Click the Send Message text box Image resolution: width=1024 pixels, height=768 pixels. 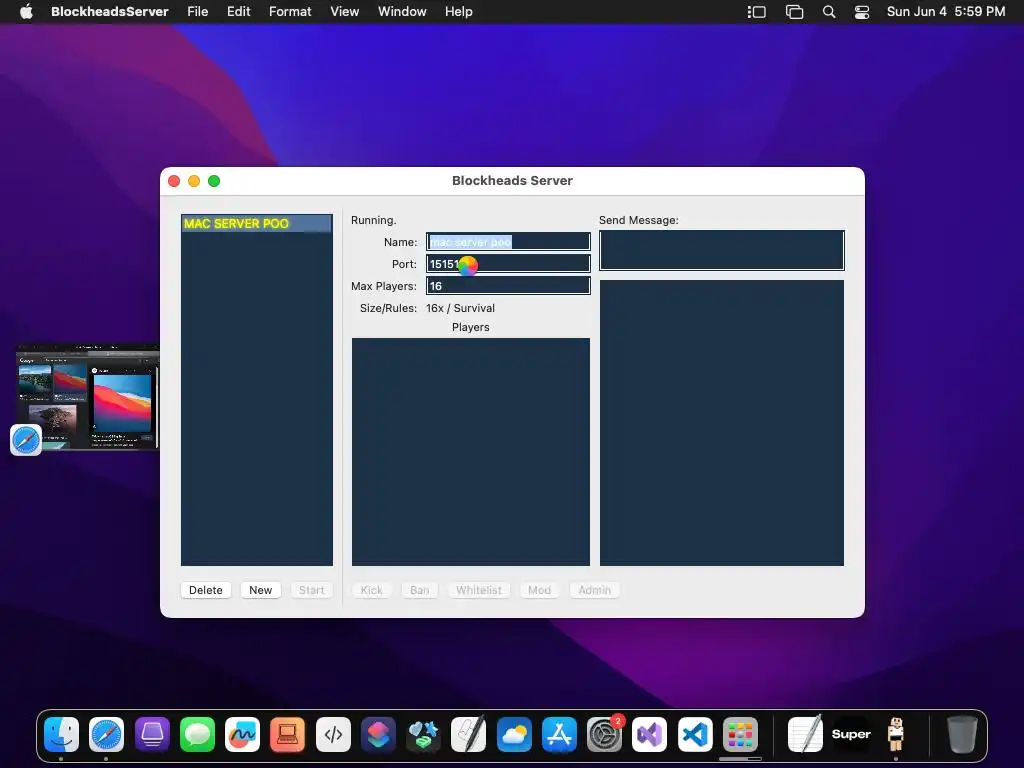tap(722, 250)
